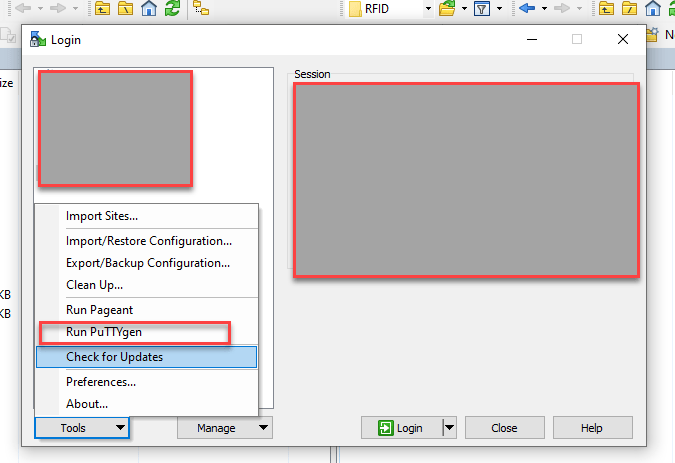Screen dimensions: 675x463
Task: Click the Help button
Action: click(592, 428)
